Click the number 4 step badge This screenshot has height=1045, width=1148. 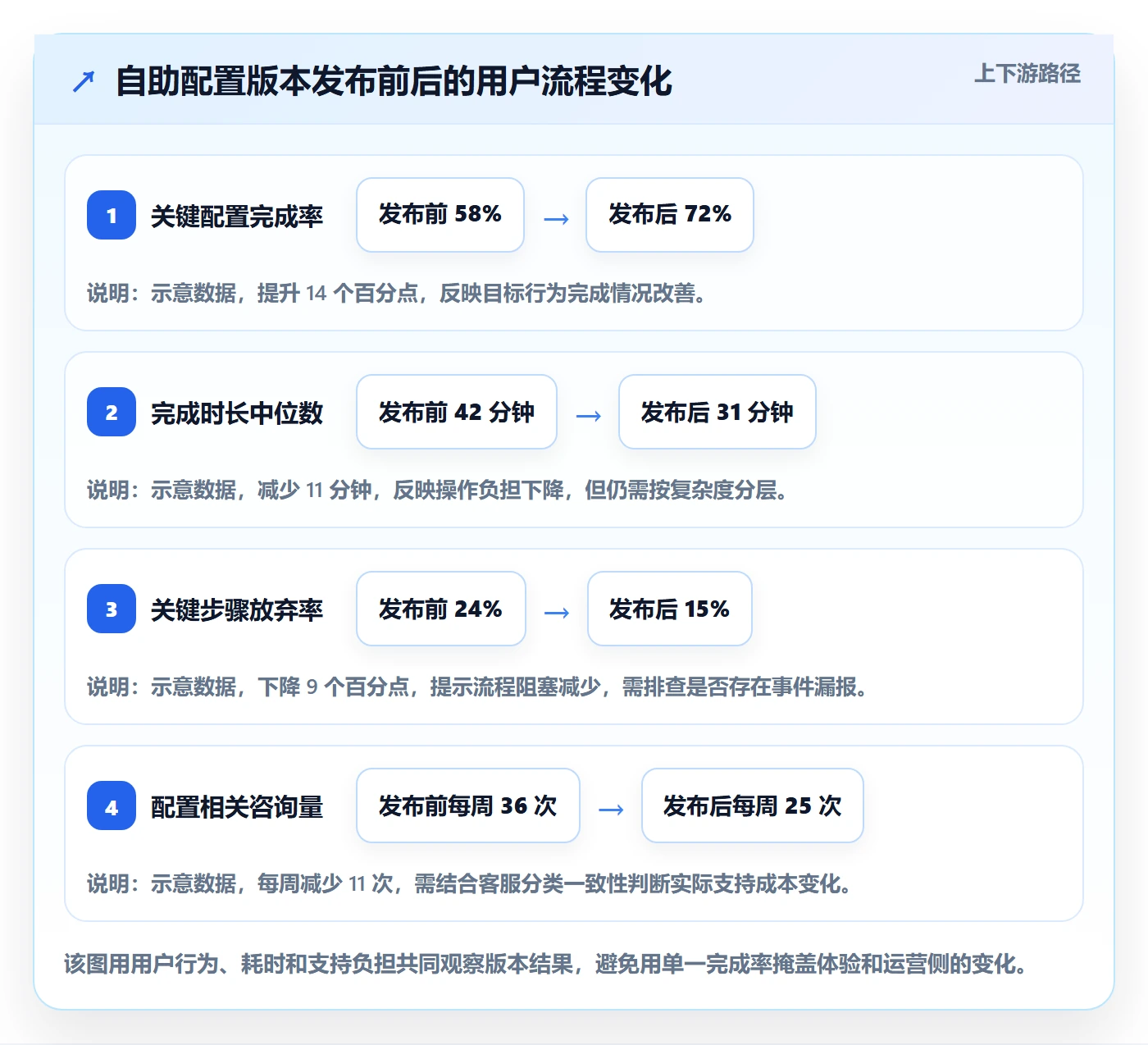tap(112, 805)
